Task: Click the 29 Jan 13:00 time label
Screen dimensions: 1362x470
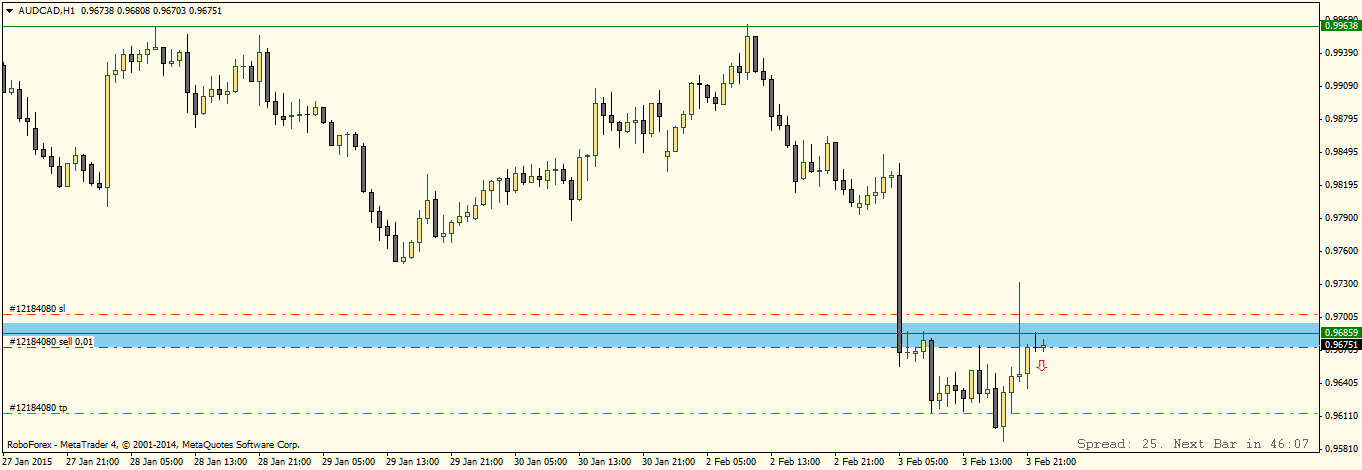Action: click(411, 462)
